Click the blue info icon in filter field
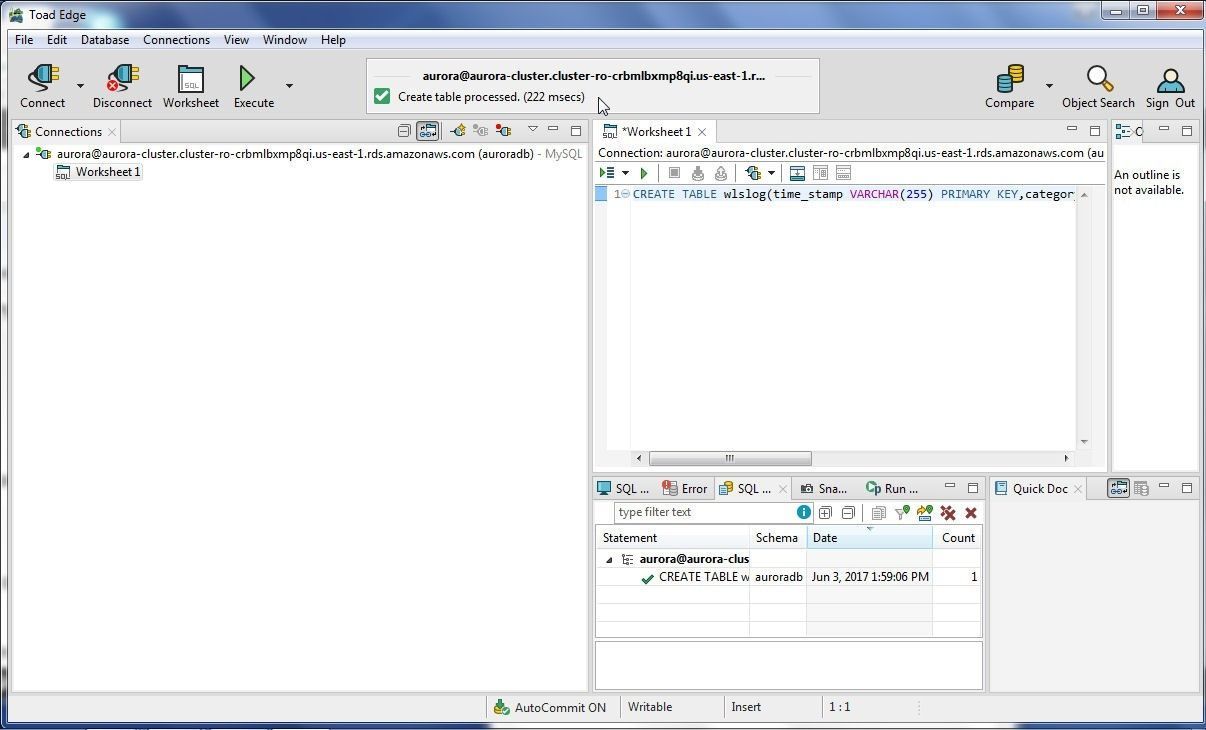 click(803, 512)
